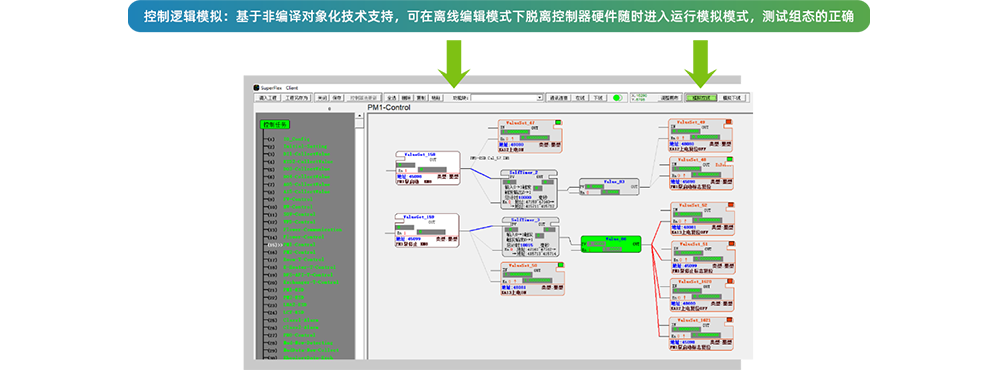
Task: Select the ValueGet_159 function block
Action: tap(427, 230)
